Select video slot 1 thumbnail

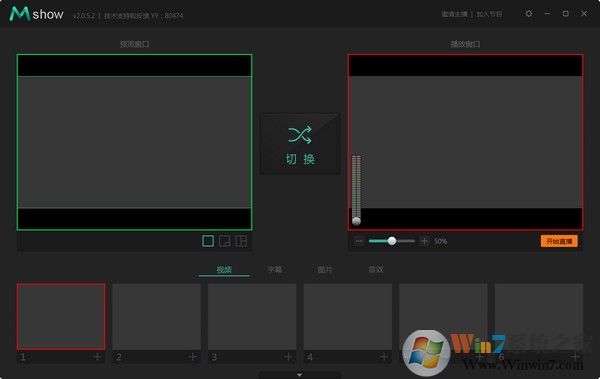[x=61, y=317]
